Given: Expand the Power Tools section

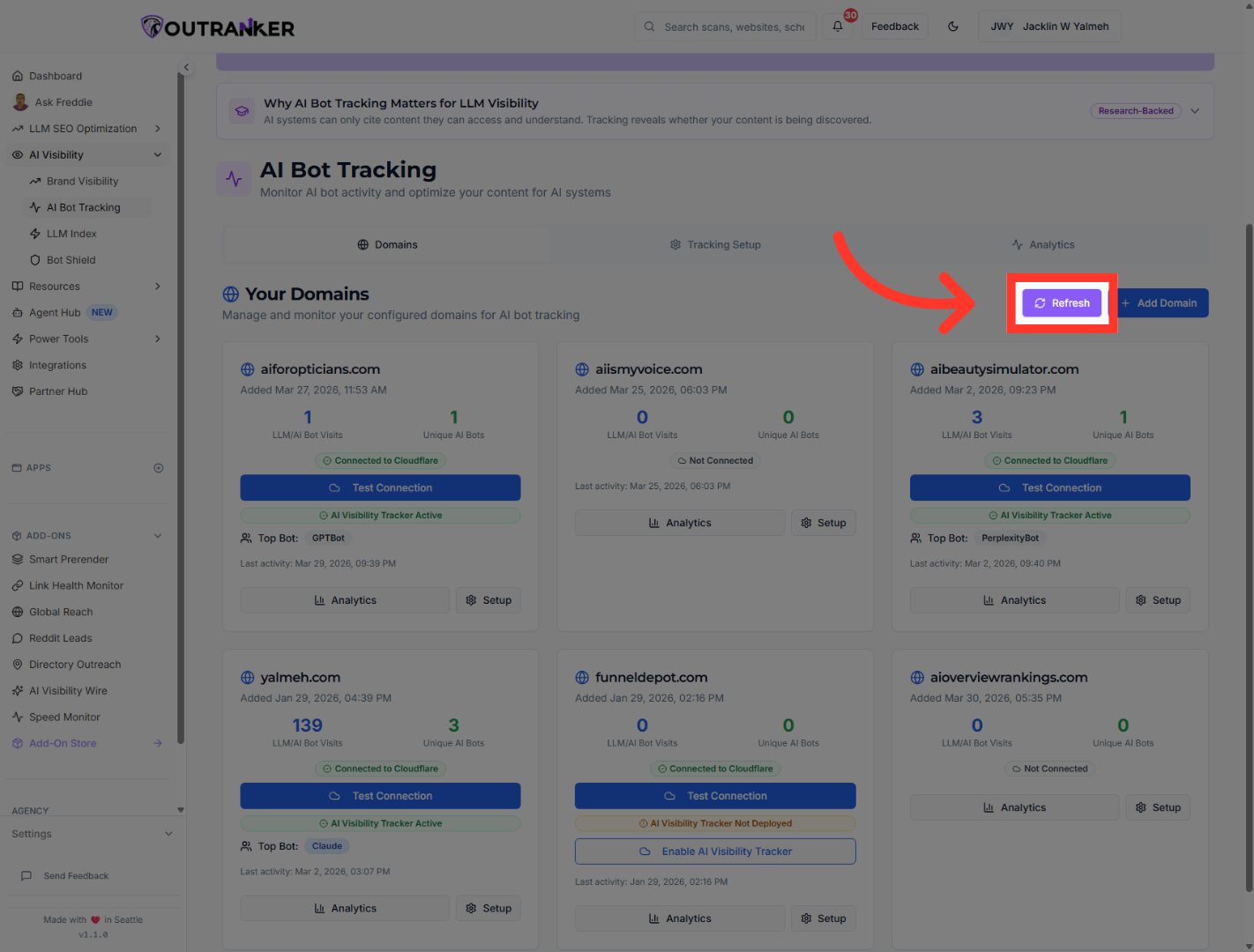Looking at the screenshot, I should coord(56,338).
